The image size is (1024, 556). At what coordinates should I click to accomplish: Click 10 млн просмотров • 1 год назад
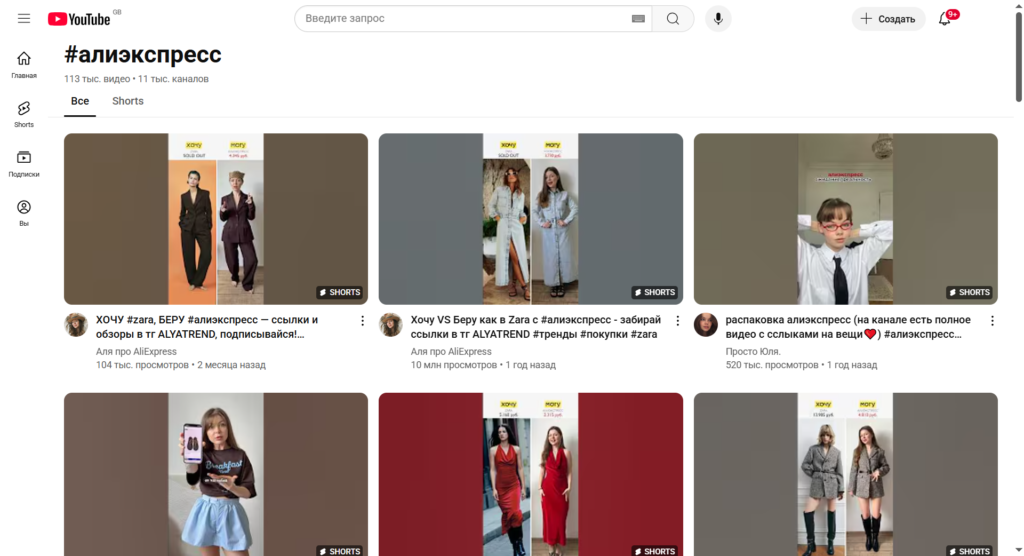483,365
